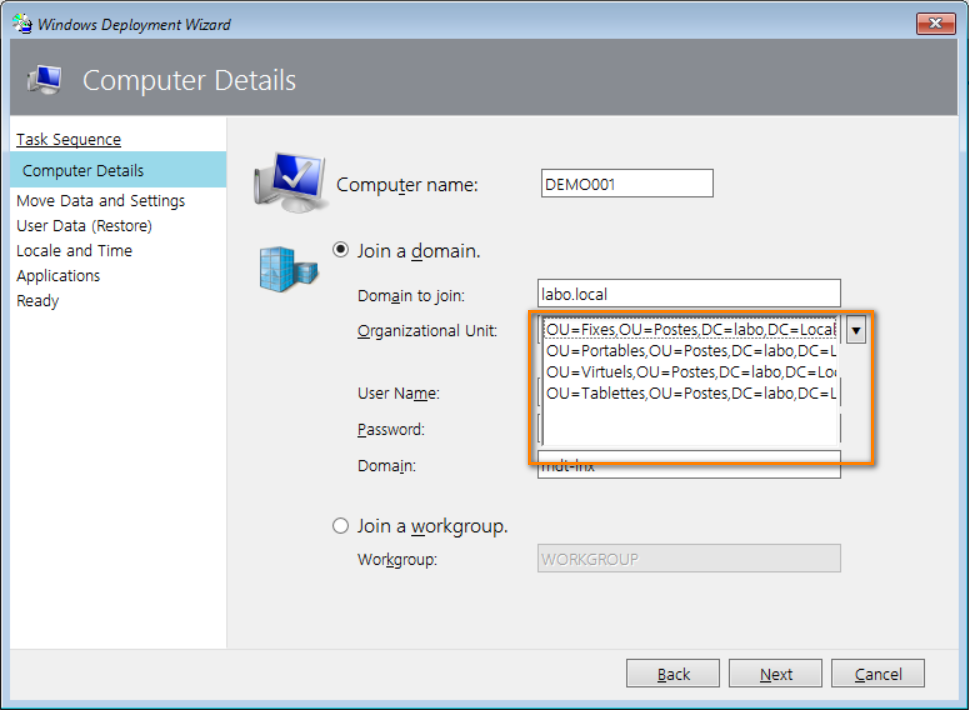Go to User Data (Restore) step
The image size is (969, 710).
tap(84, 226)
